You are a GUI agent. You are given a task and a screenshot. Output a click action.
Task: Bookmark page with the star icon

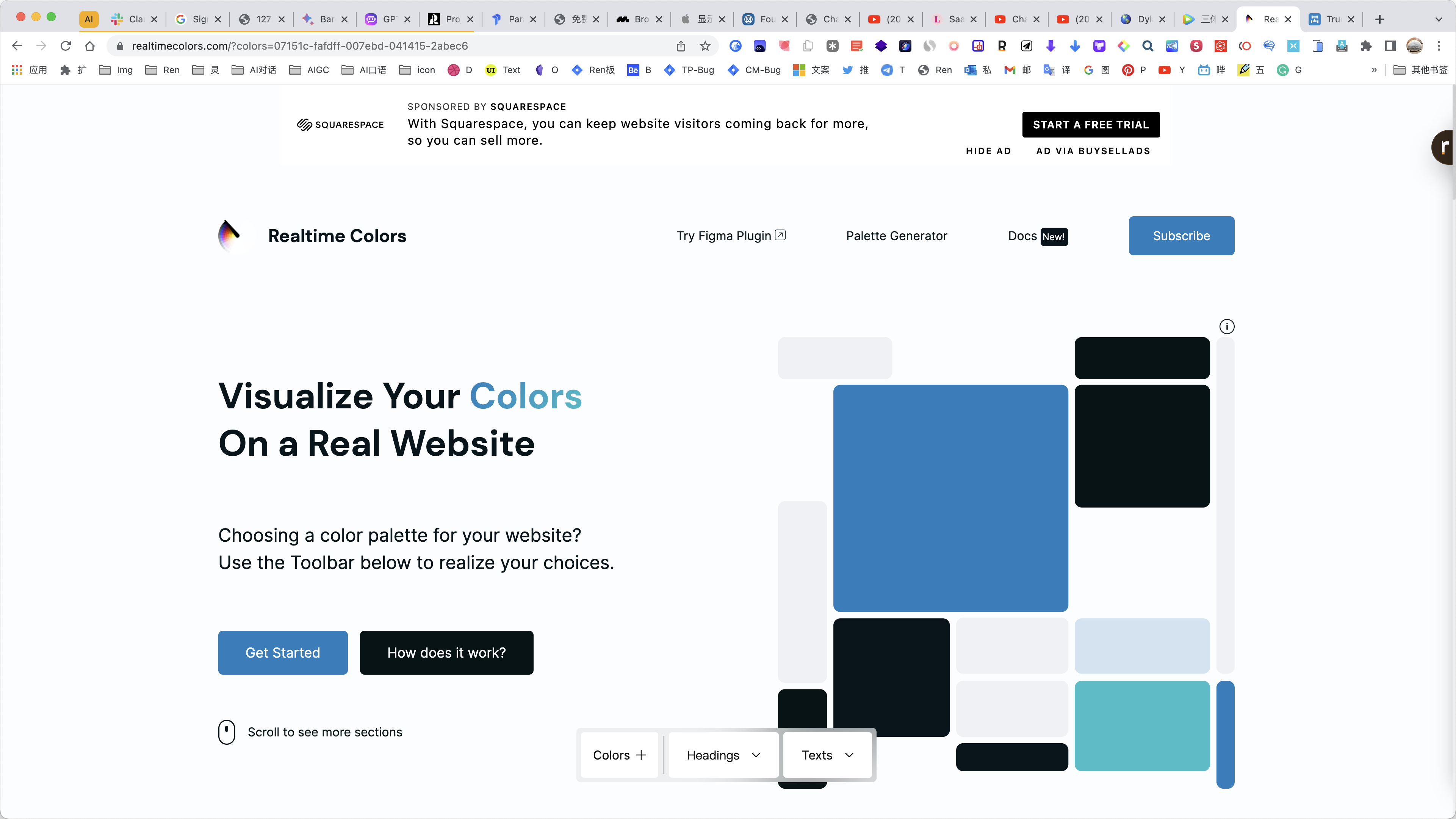(705, 46)
